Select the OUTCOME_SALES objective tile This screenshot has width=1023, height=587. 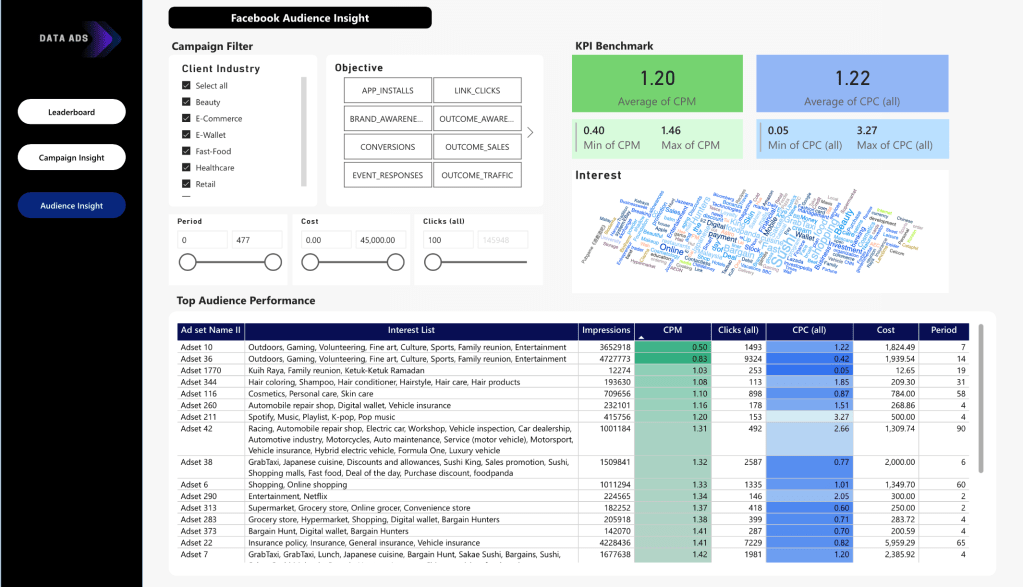[x=477, y=147]
